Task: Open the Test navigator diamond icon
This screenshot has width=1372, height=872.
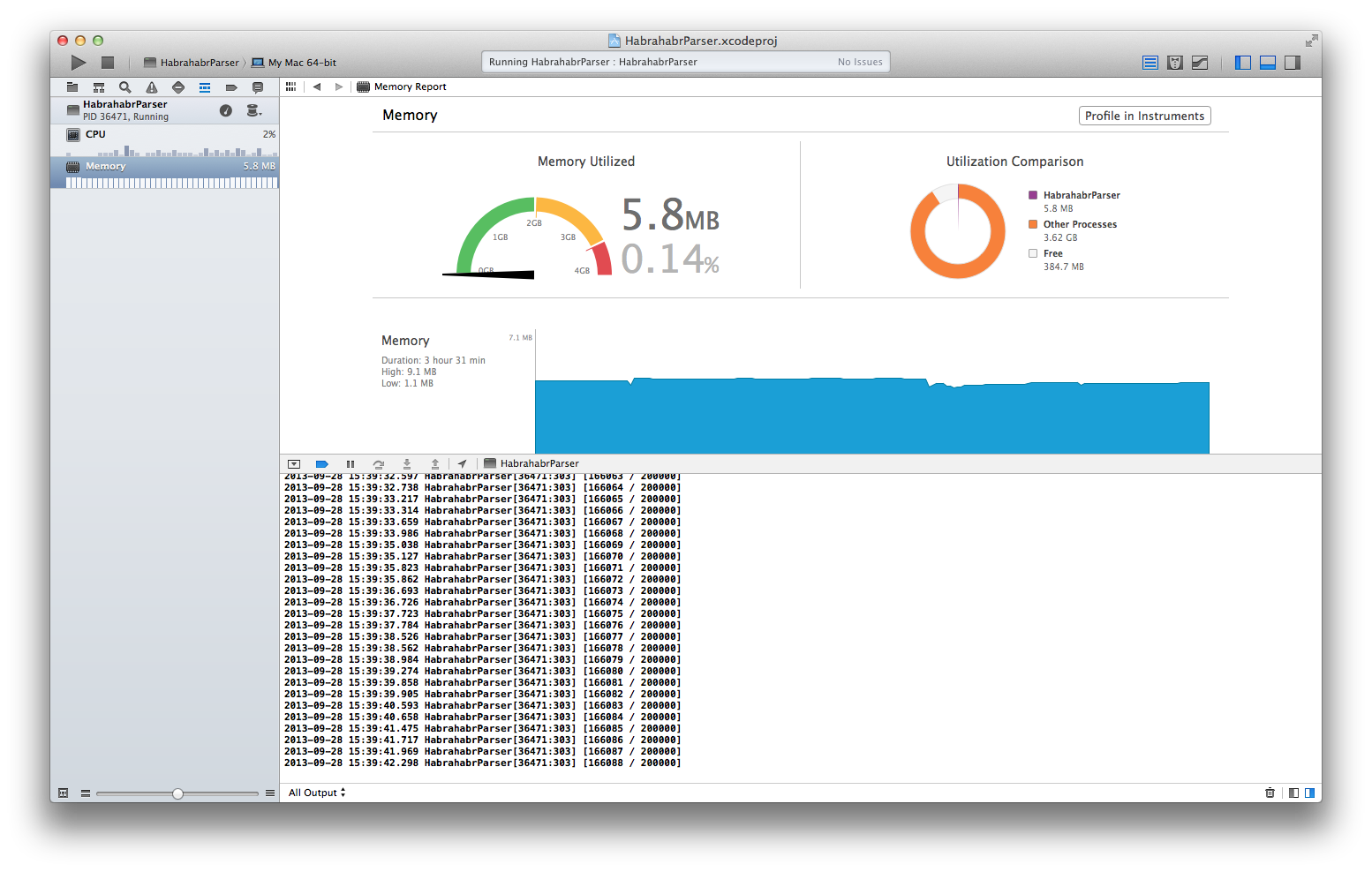Action: click(178, 87)
